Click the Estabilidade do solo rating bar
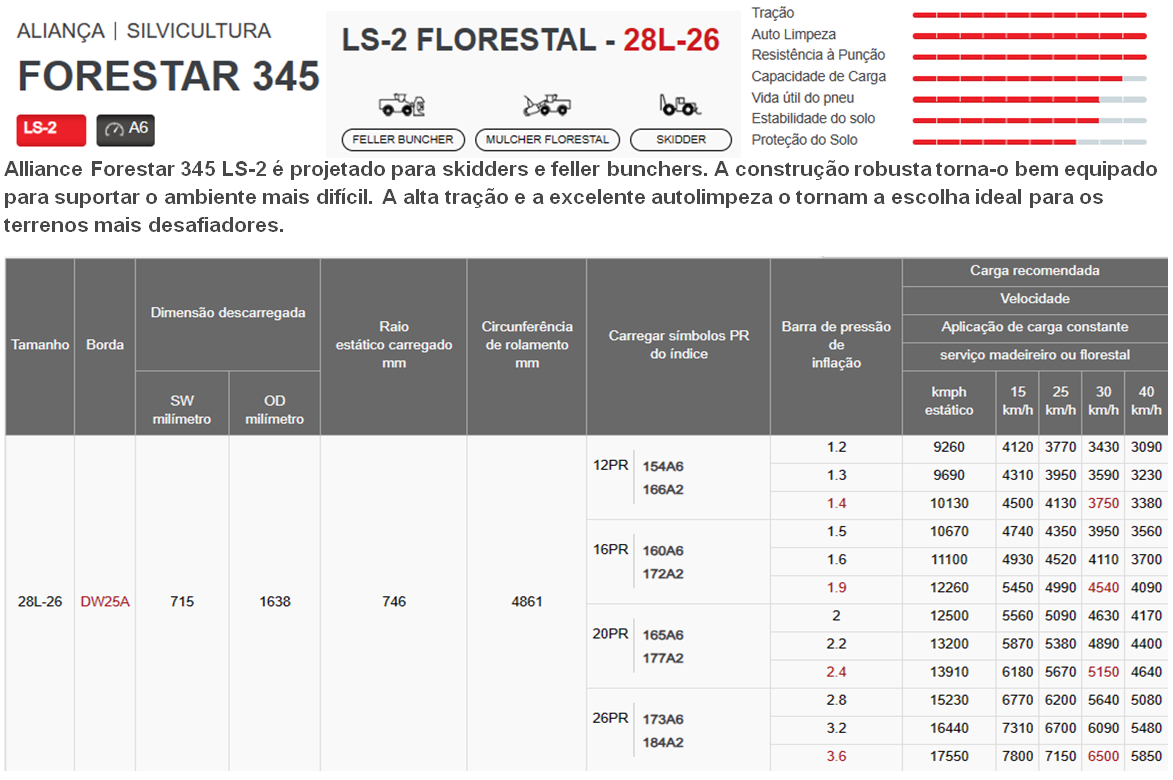Screen dimensions: 1173x780 coord(1029,120)
